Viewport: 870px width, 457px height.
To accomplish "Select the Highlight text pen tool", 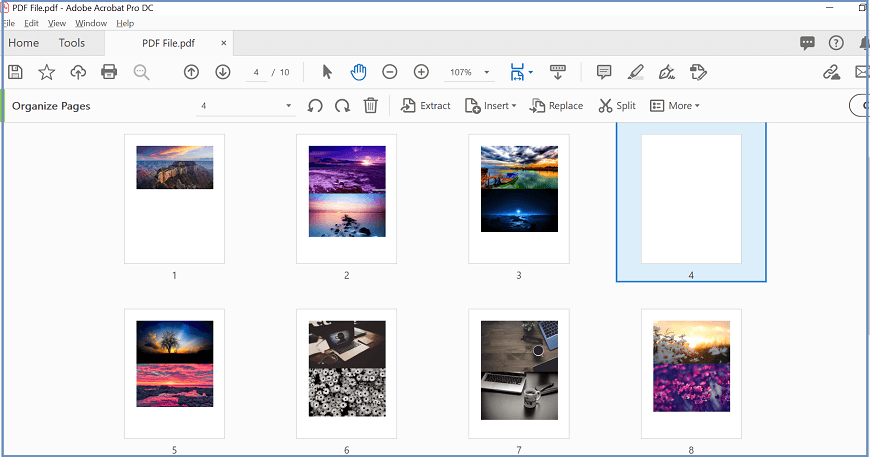I will (635, 72).
